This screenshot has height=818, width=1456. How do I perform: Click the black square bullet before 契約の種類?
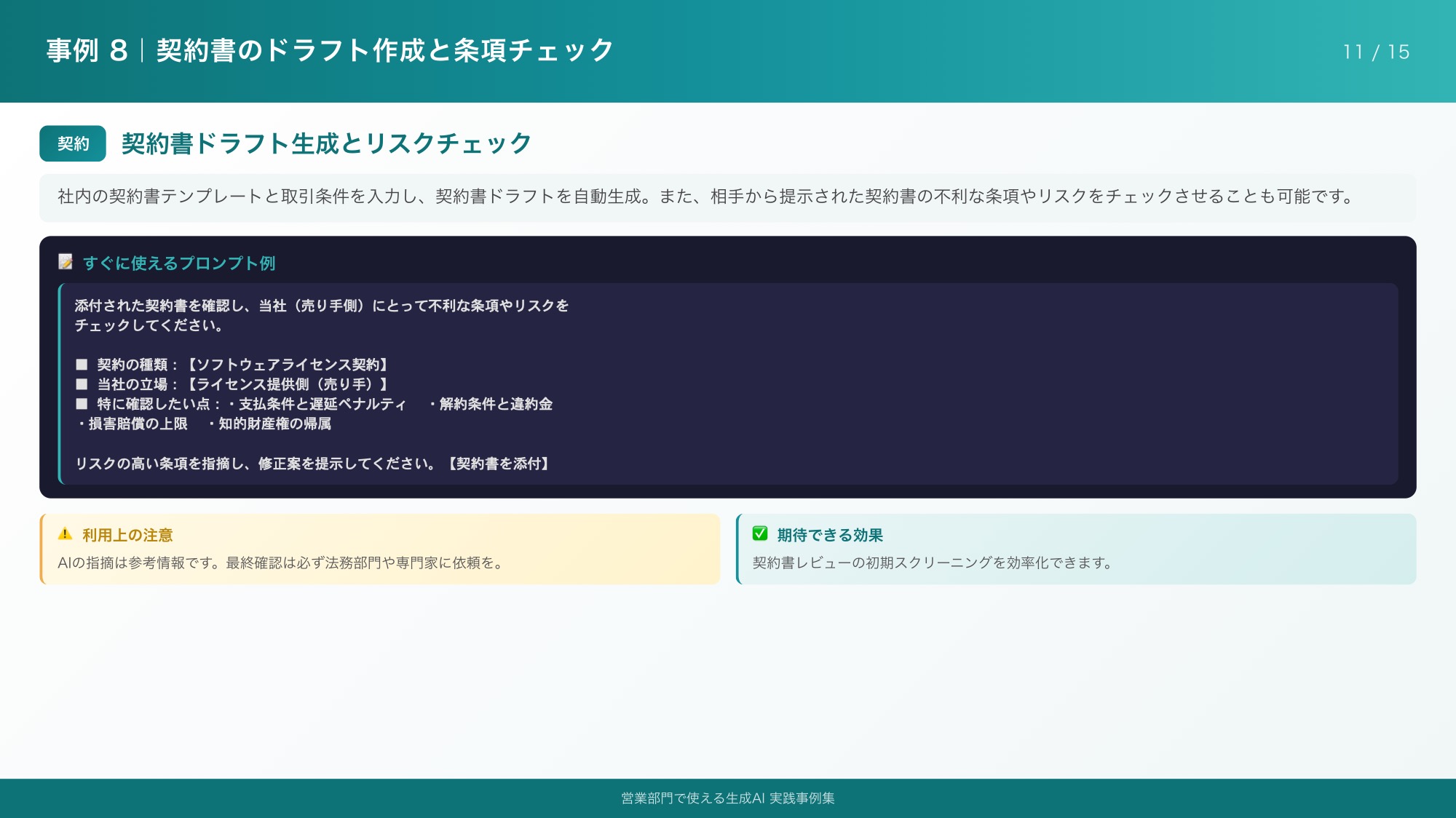pyautogui.click(x=82, y=364)
